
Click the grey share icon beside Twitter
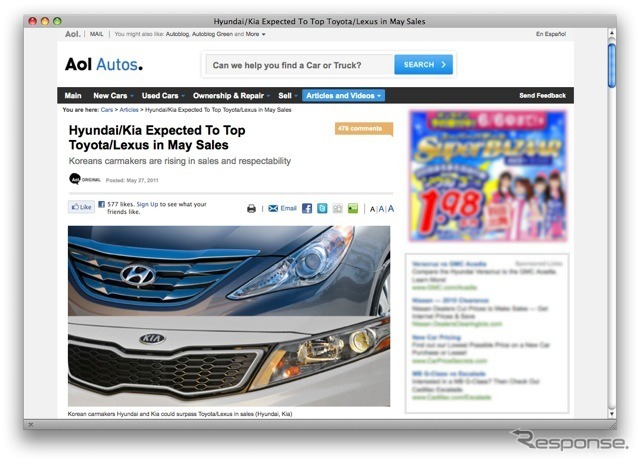click(x=338, y=208)
